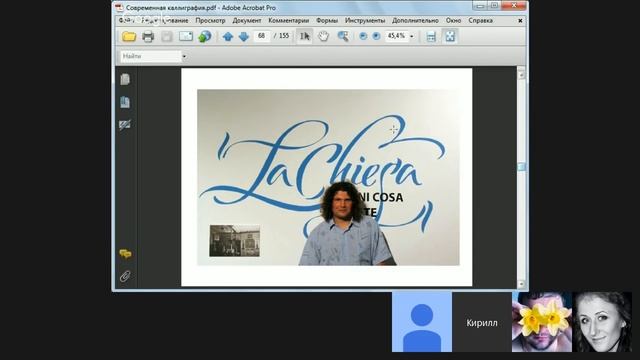Choose the Hand tool
640x360 pixels.
click(x=323, y=36)
